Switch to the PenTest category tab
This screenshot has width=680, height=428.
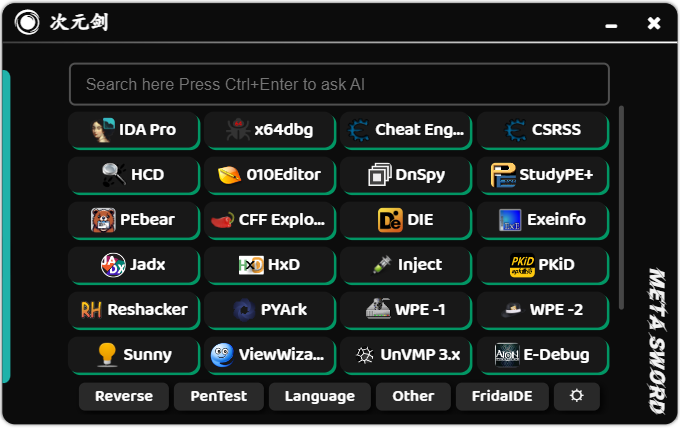coord(219,396)
